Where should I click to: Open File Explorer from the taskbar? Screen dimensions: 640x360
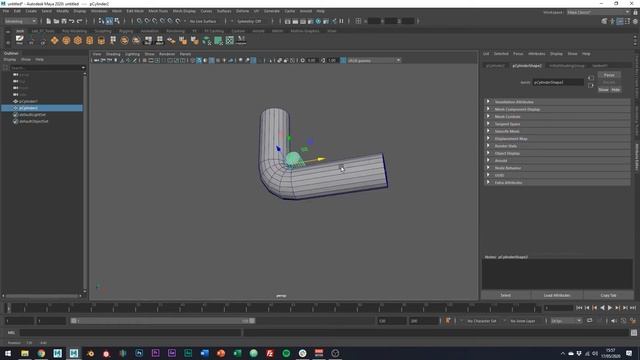click(25, 353)
